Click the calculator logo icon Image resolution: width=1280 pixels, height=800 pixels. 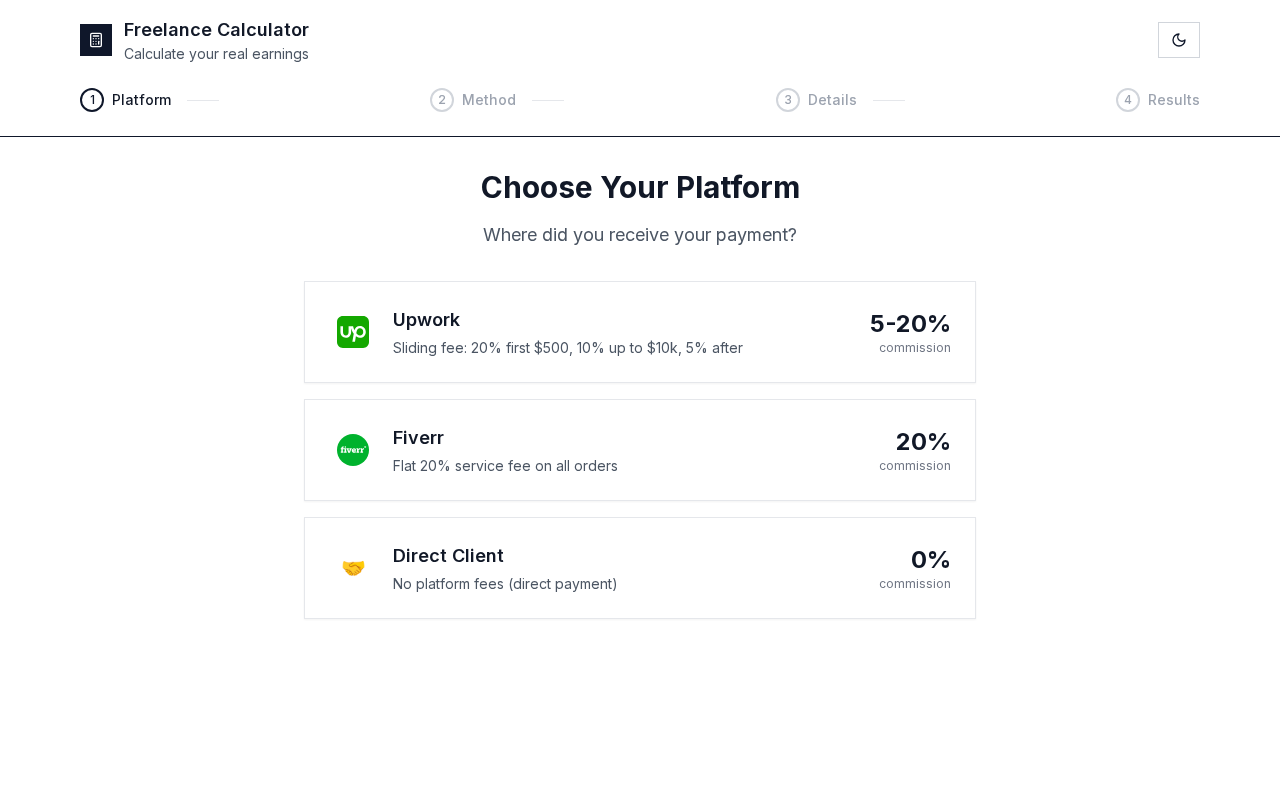[96, 40]
